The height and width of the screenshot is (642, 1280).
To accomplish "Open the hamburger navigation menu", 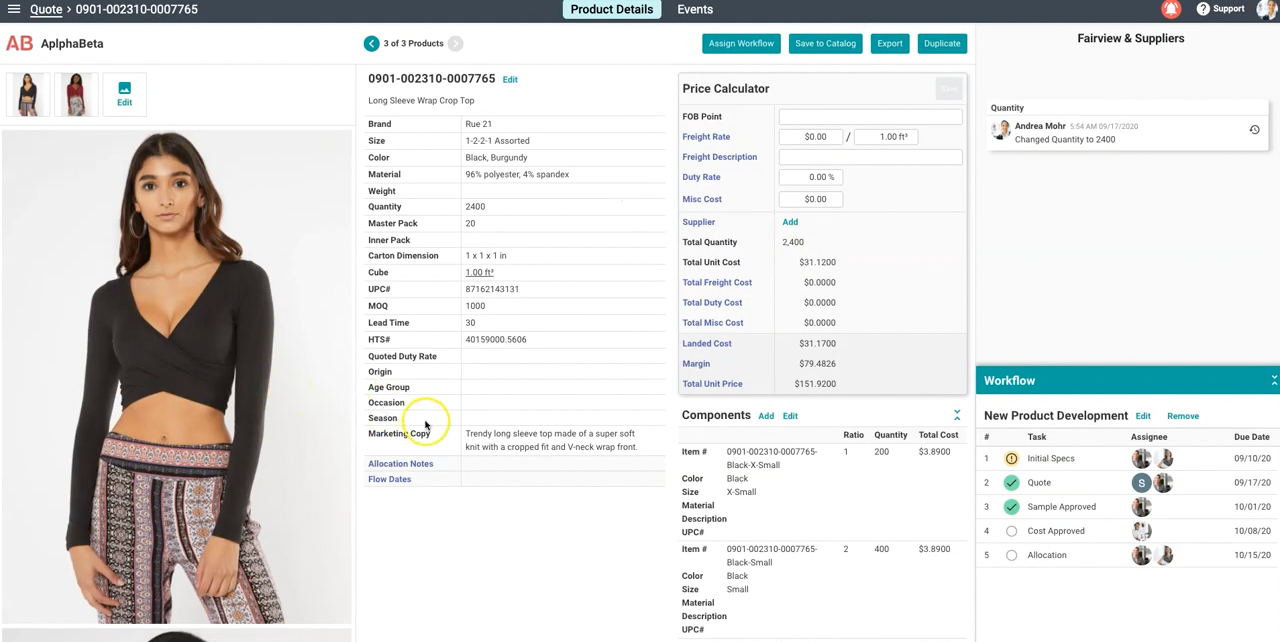I will [x=14, y=9].
